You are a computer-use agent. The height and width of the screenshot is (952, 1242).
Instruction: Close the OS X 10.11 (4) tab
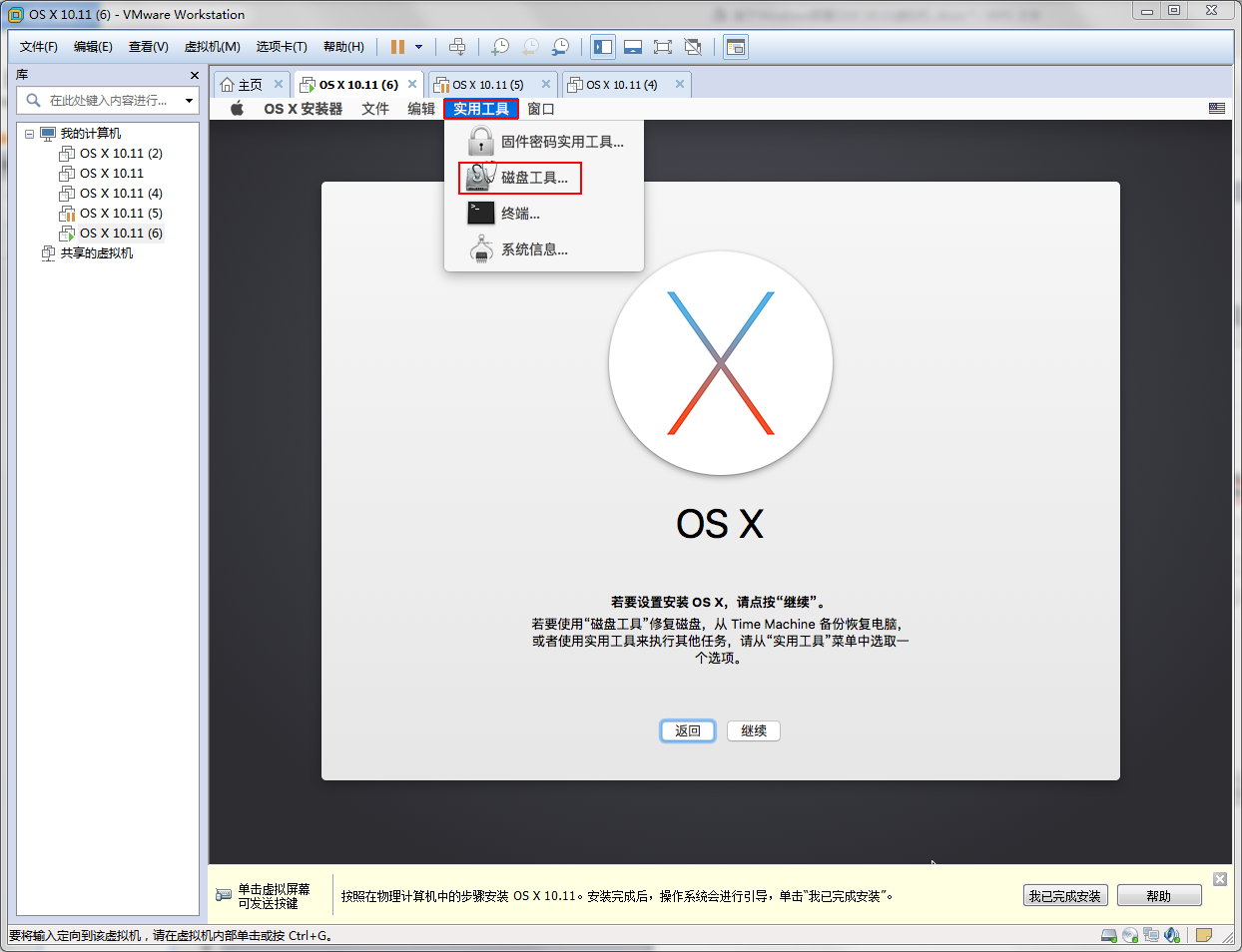pyautogui.click(x=680, y=84)
